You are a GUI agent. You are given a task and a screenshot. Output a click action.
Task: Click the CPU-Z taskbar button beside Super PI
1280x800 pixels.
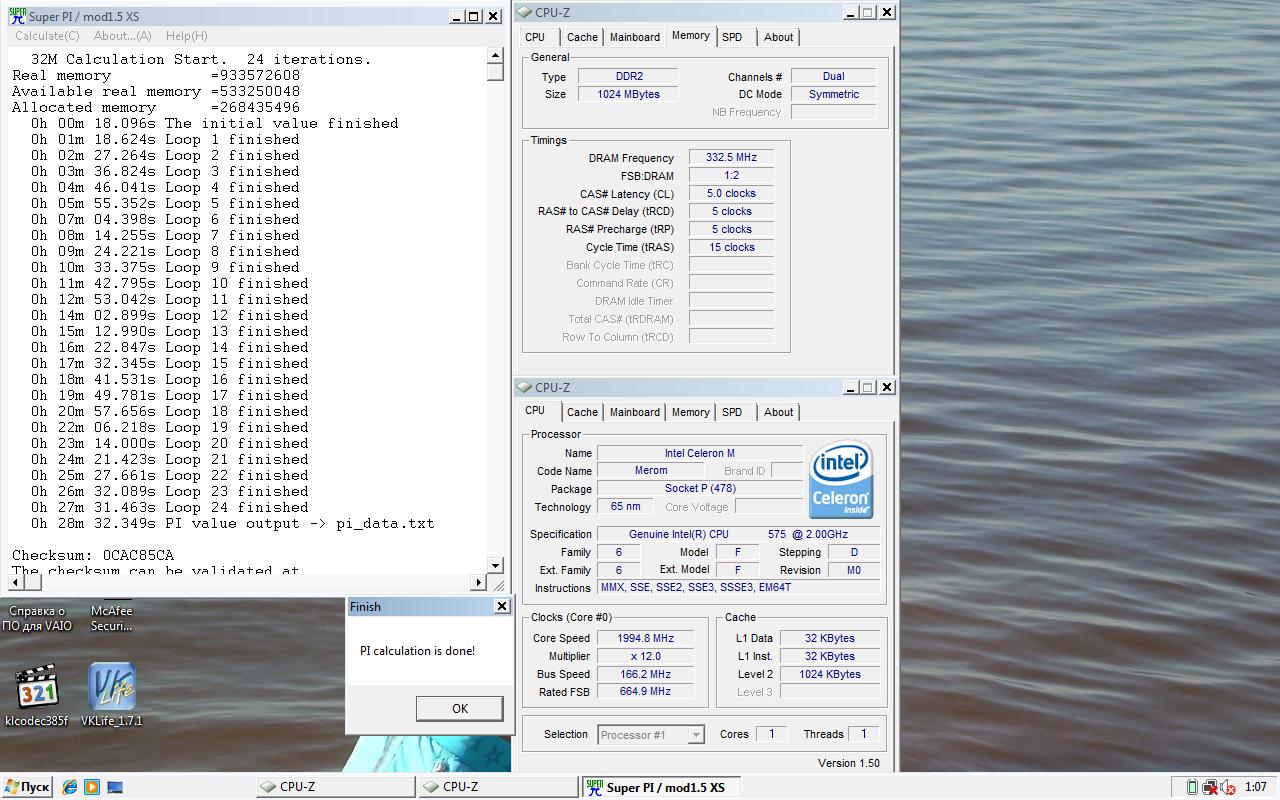pyautogui.click(x=497, y=787)
